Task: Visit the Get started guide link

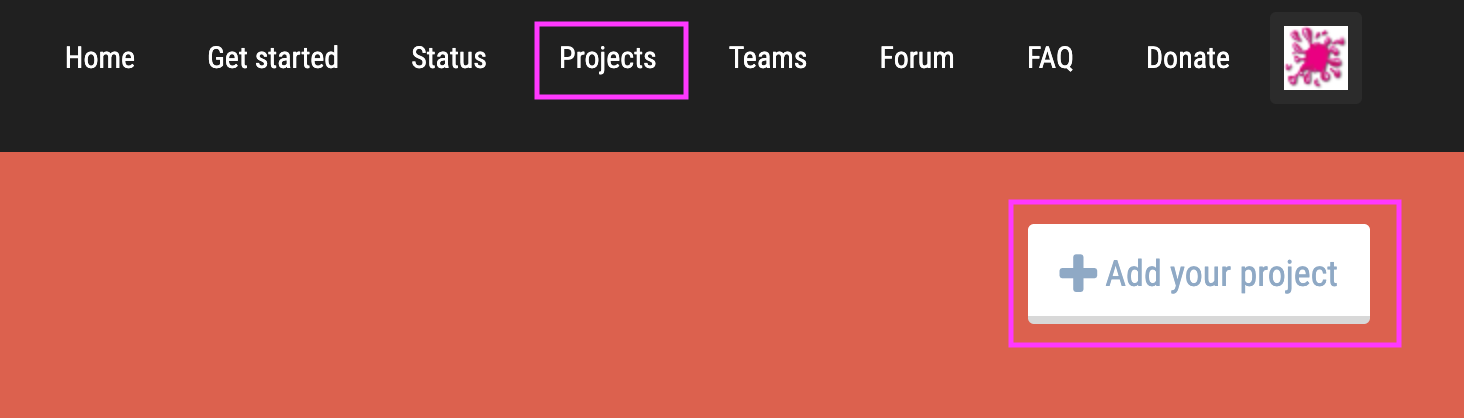Action: click(x=273, y=58)
